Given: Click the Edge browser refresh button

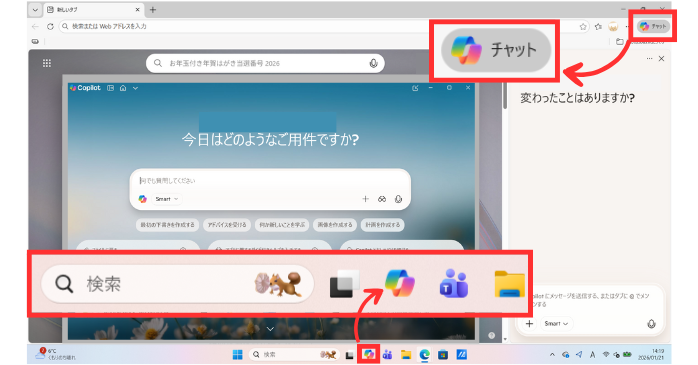Looking at the screenshot, I should (50, 26).
